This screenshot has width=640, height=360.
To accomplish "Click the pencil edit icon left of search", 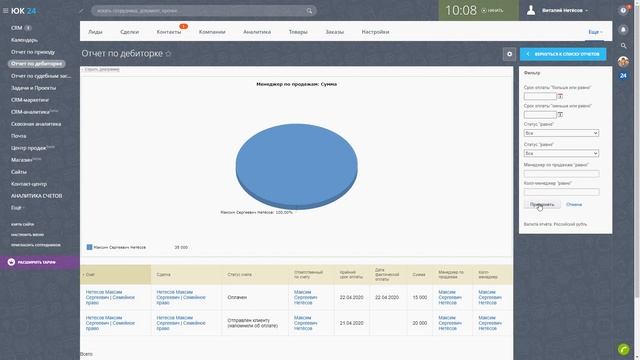I will [x=82, y=11].
